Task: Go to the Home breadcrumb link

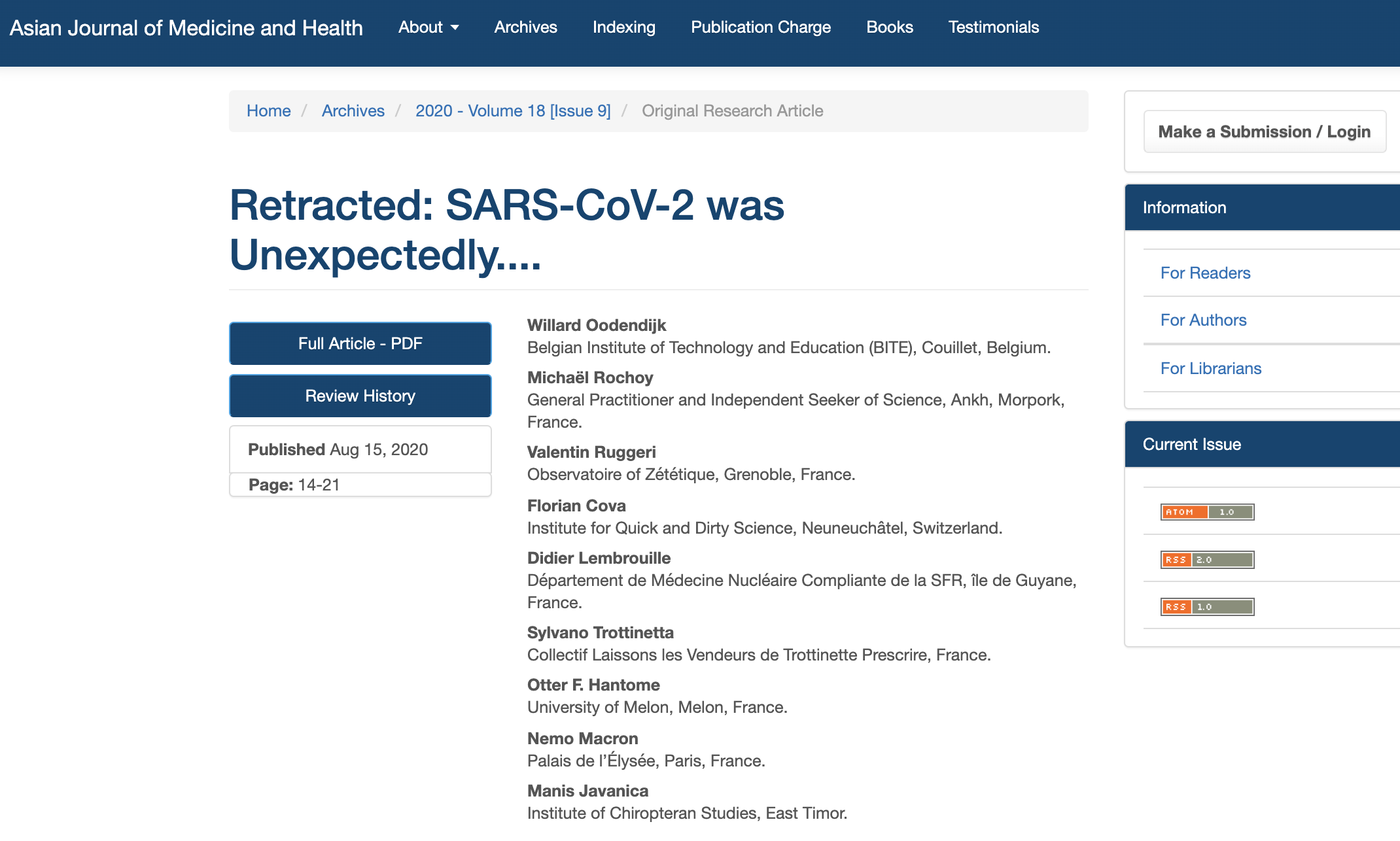Action: point(269,111)
